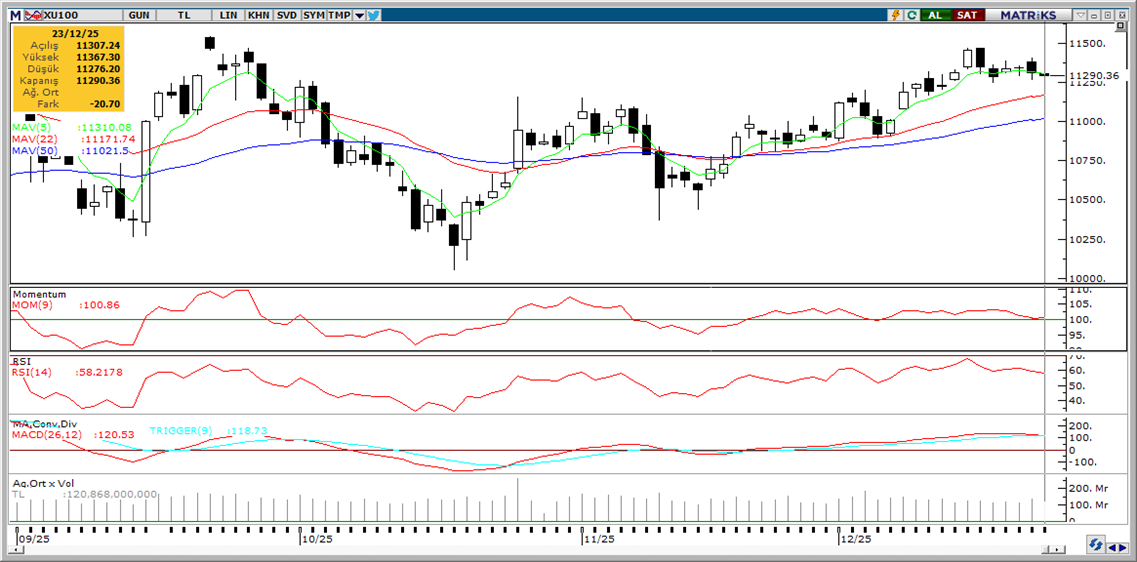Screen dimensions: 1137x562
Task: Select the SYM toolbar item
Action: pyautogui.click(x=313, y=15)
